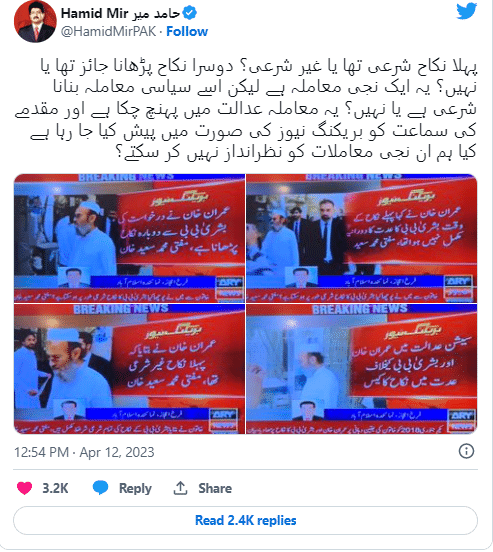The height and width of the screenshot is (552, 493).
Task: Open the top-left breaking news image
Action: [x=129, y=238]
